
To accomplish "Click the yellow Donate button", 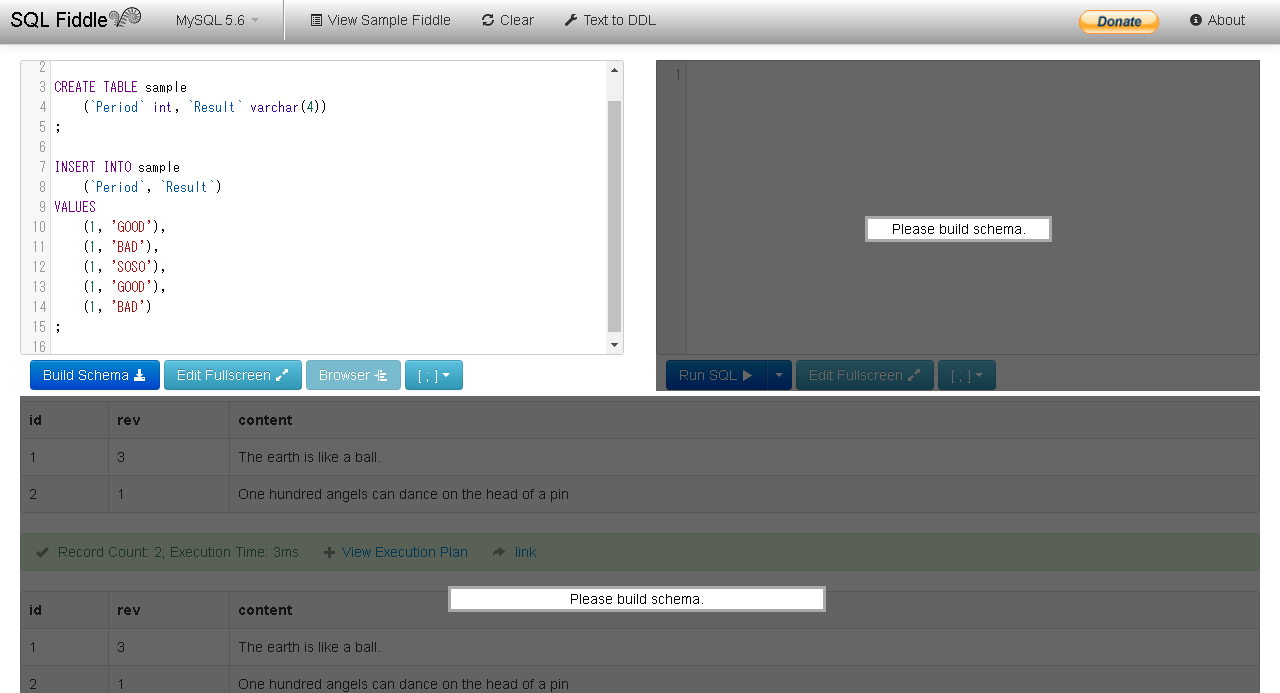I will click(1118, 21).
